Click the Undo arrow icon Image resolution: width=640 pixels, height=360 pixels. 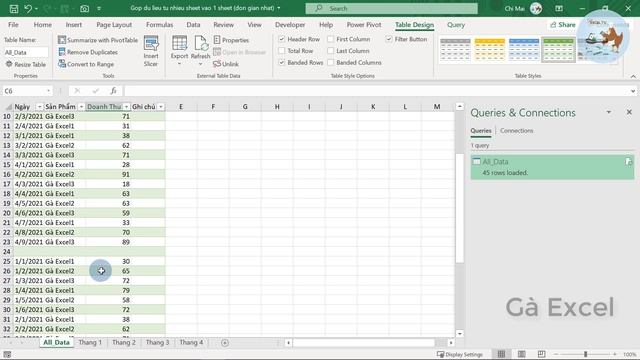click(x=28, y=8)
